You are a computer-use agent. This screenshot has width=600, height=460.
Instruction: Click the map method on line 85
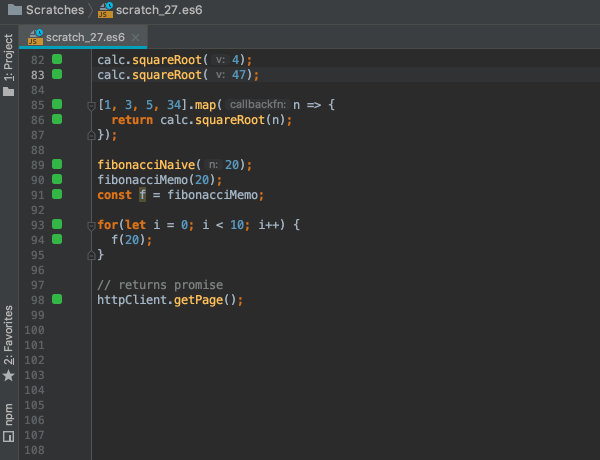[205, 105]
